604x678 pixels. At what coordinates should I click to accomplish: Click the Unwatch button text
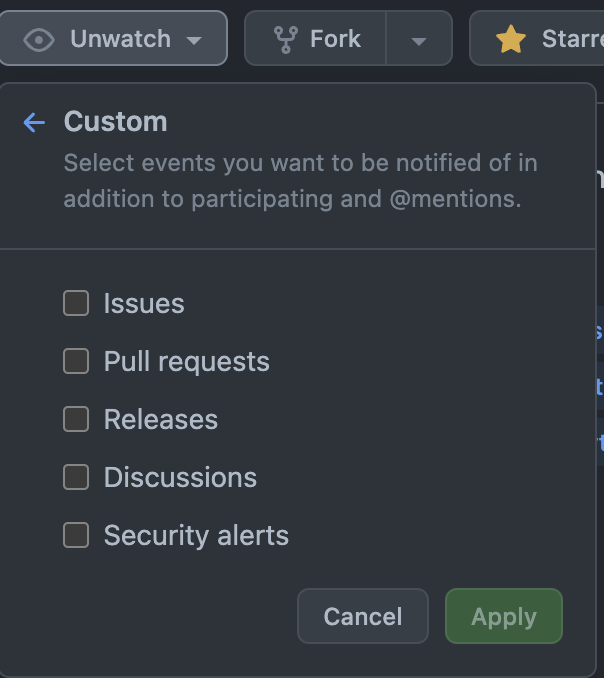(121, 39)
